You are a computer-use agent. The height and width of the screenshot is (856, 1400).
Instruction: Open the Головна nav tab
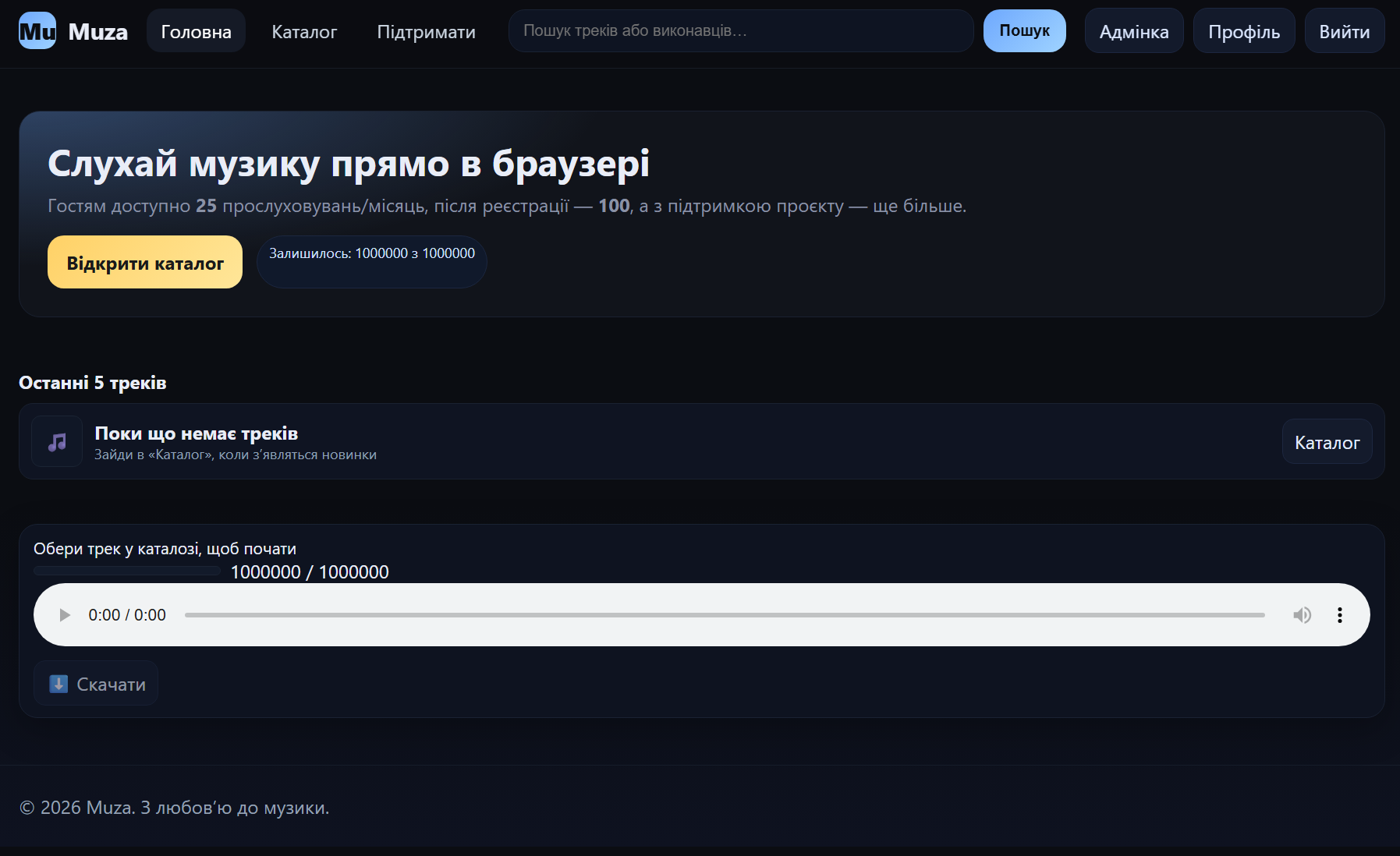[x=196, y=31]
